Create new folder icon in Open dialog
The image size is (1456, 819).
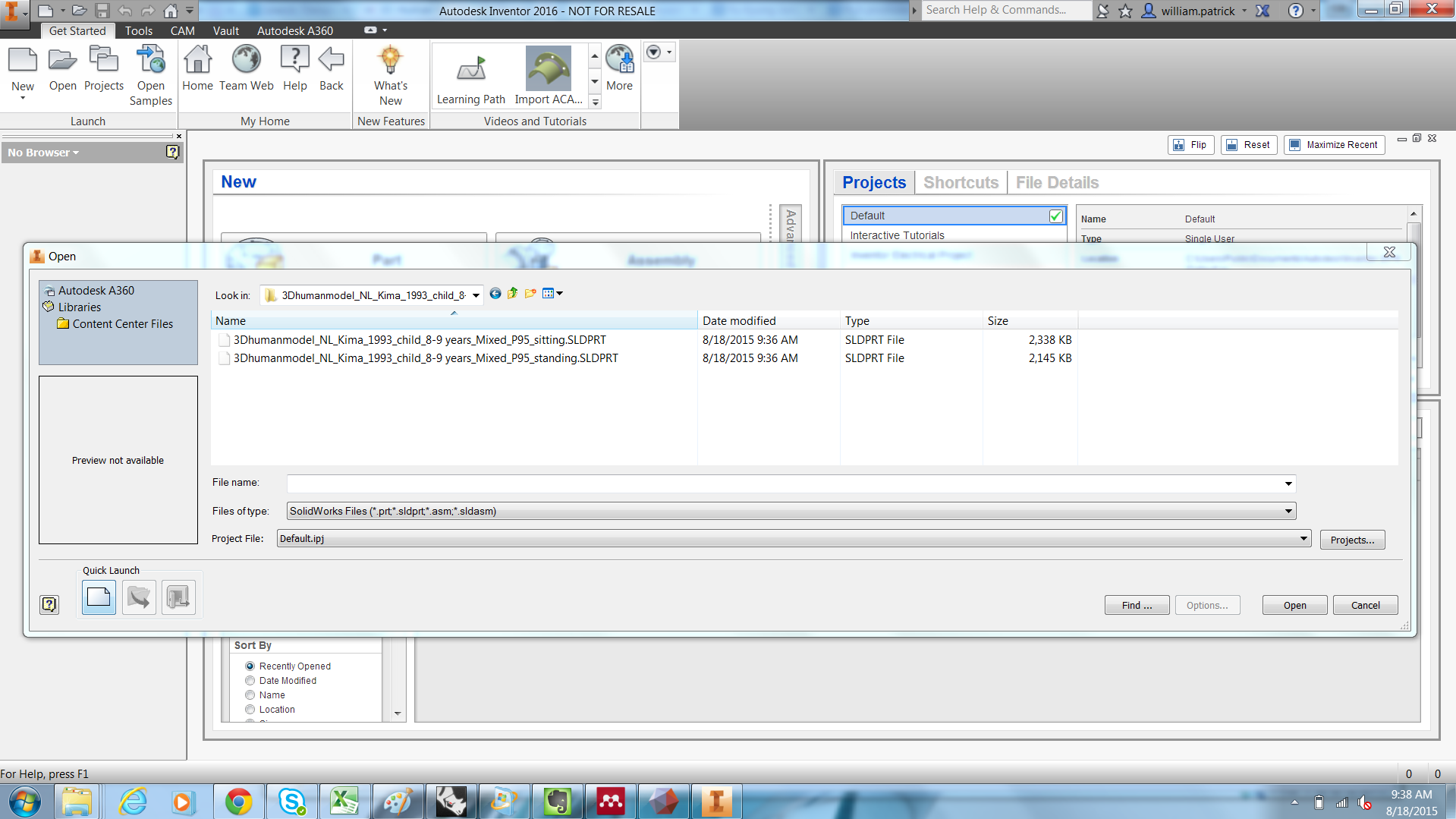tap(530, 294)
